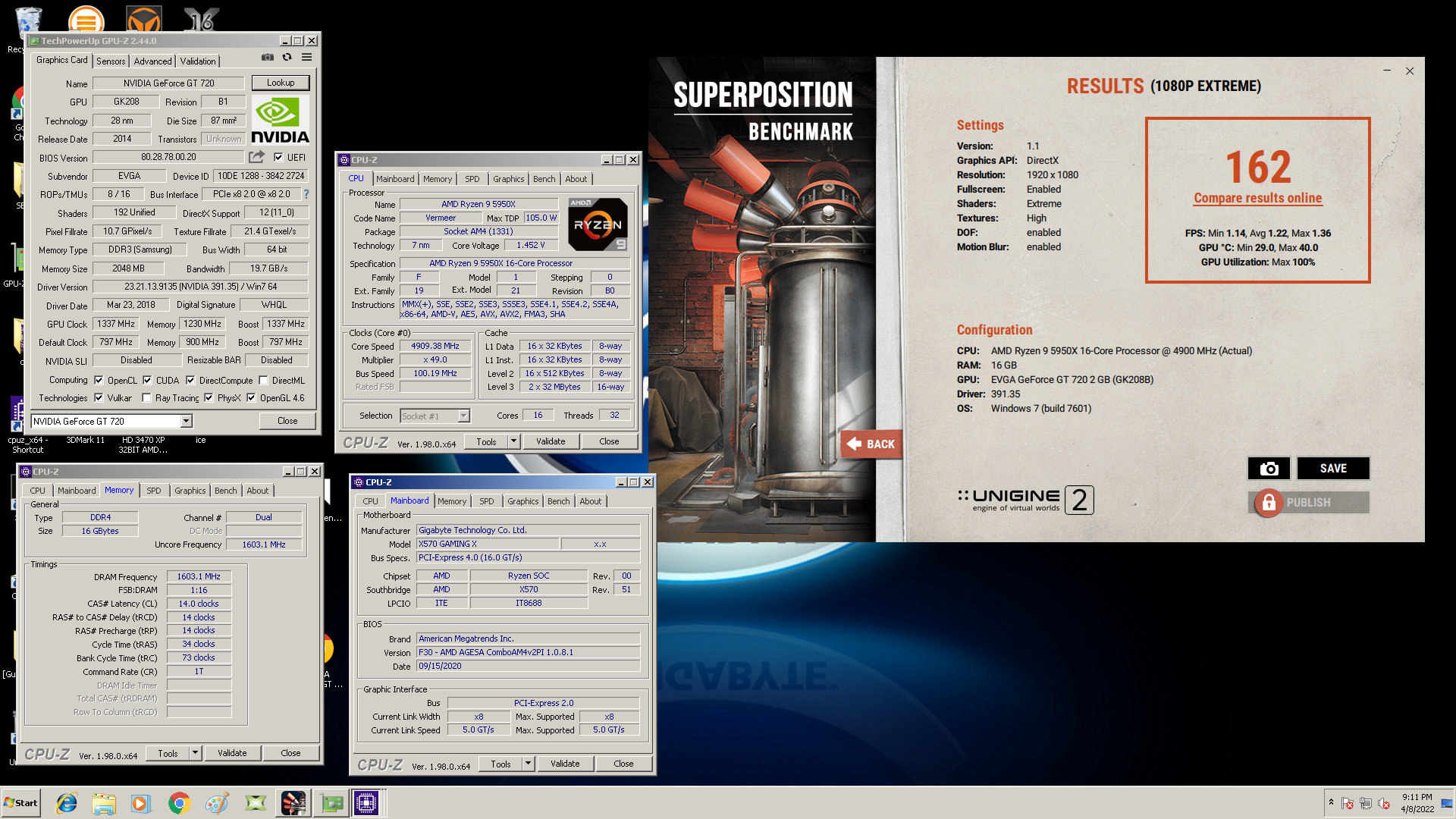Screen dimensions: 1456x819
Task: Open Paint from the taskbar
Action: tap(217, 803)
